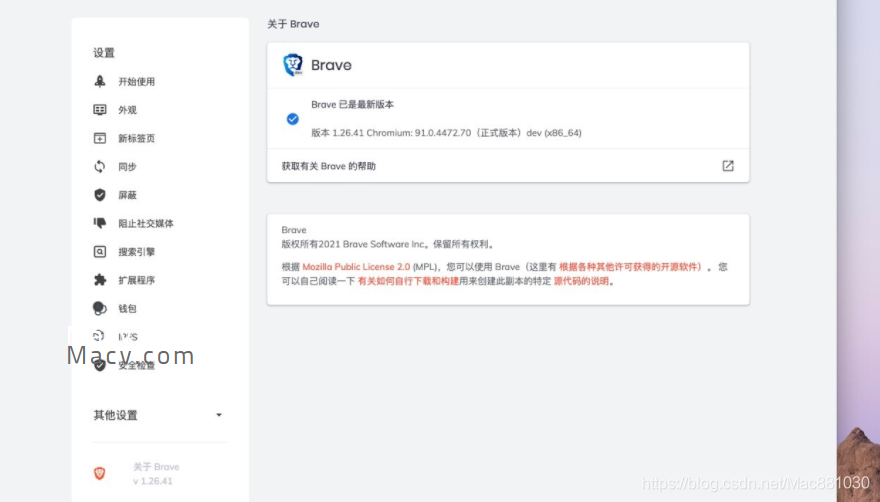Open the 搜索引擎 settings page

tap(136, 252)
